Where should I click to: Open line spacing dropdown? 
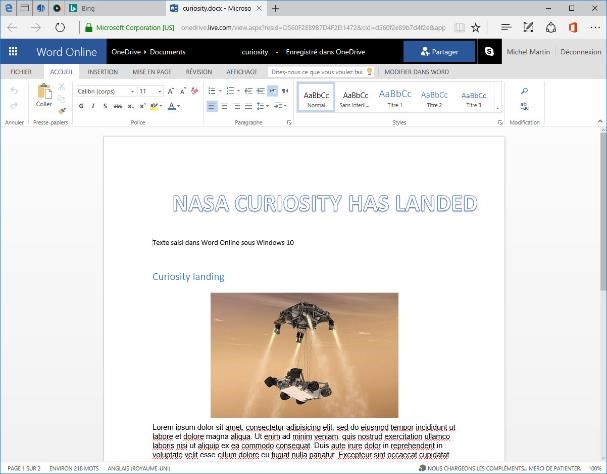(263, 106)
